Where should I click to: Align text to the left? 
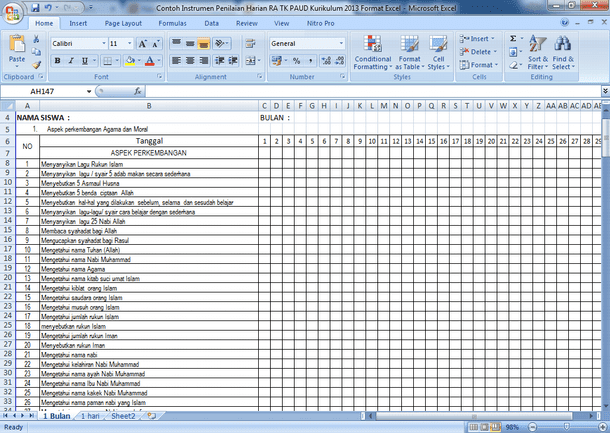pos(176,61)
